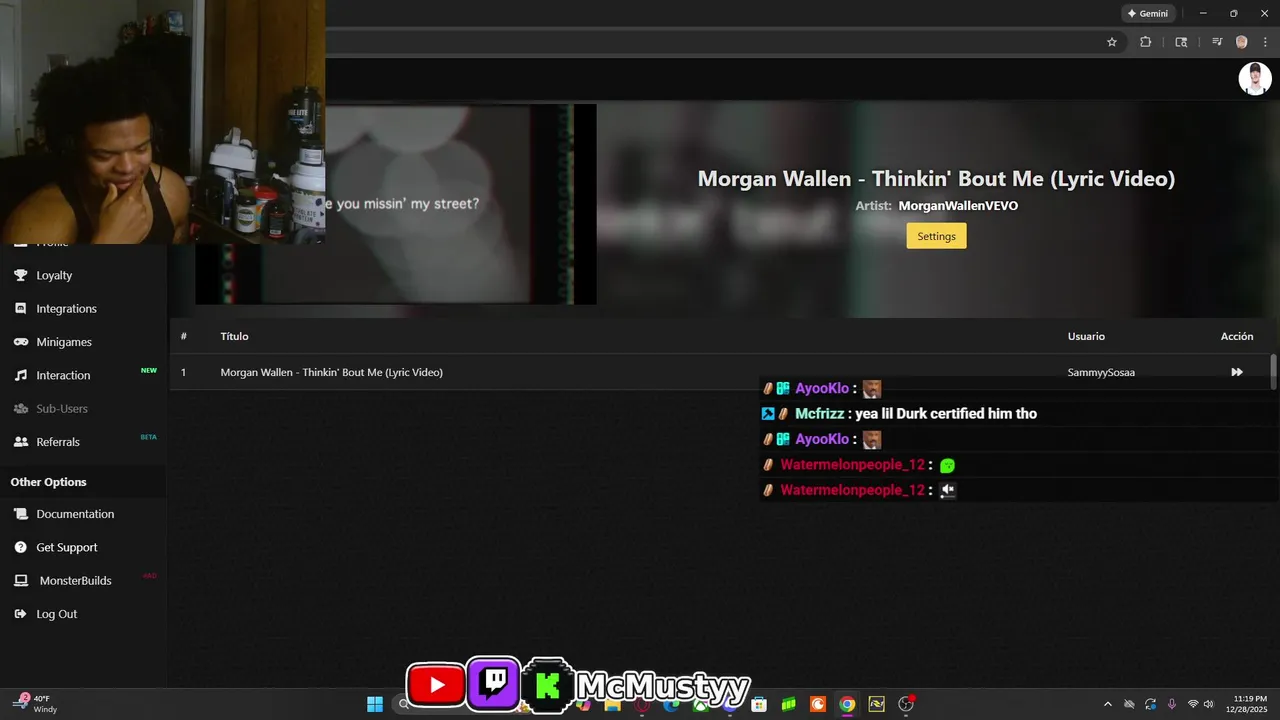The width and height of the screenshot is (1280, 720).
Task: Click the Título column header
Action: pyautogui.click(x=234, y=336)
